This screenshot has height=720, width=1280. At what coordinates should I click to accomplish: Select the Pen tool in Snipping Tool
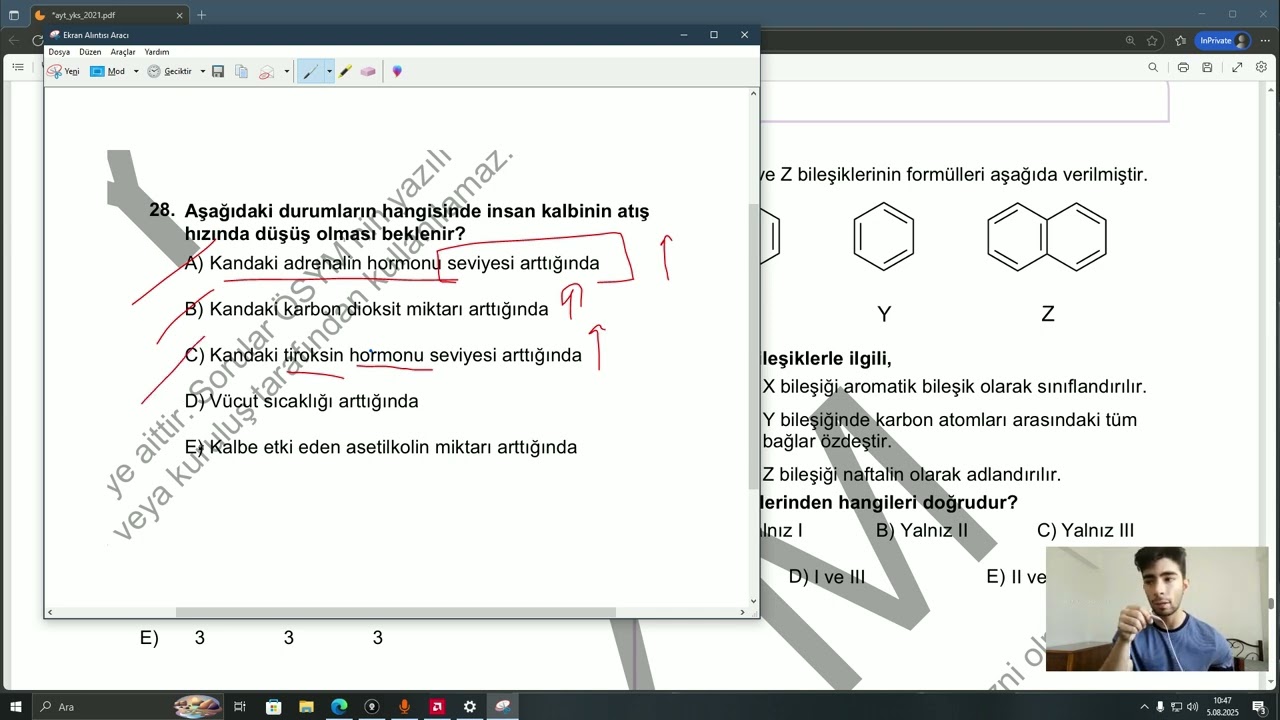coord(311,71)
